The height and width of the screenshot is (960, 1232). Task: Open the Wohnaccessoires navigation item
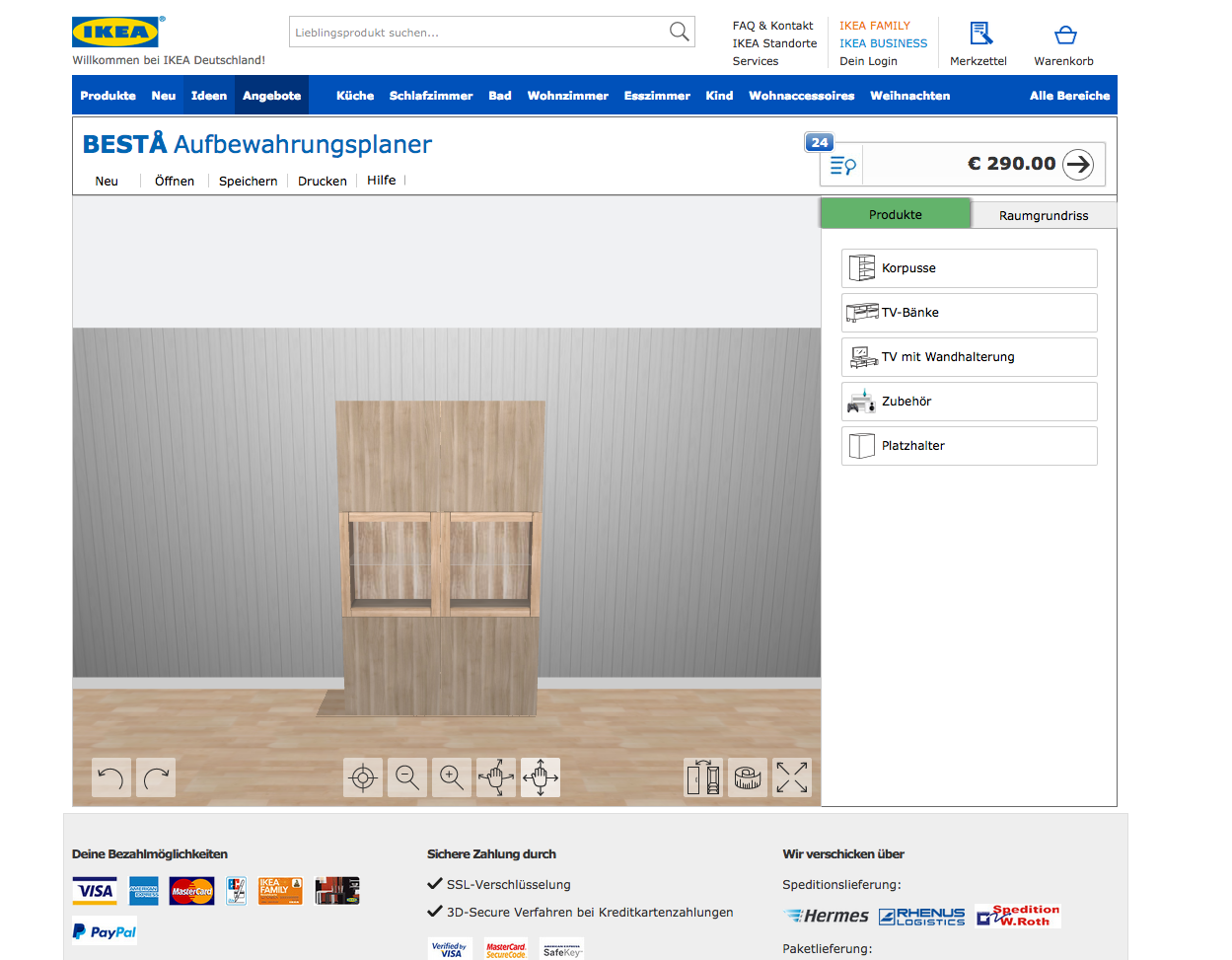click(x=801, y=96)
